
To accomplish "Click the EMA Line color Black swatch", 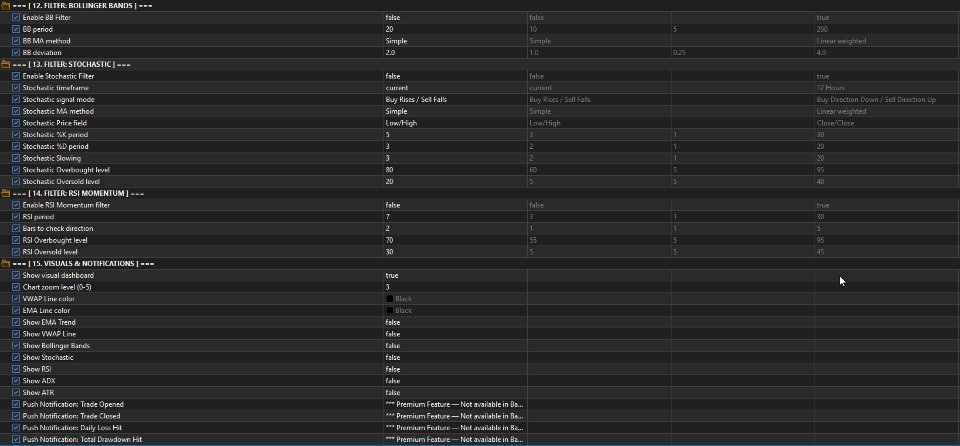I will point(389,311).
